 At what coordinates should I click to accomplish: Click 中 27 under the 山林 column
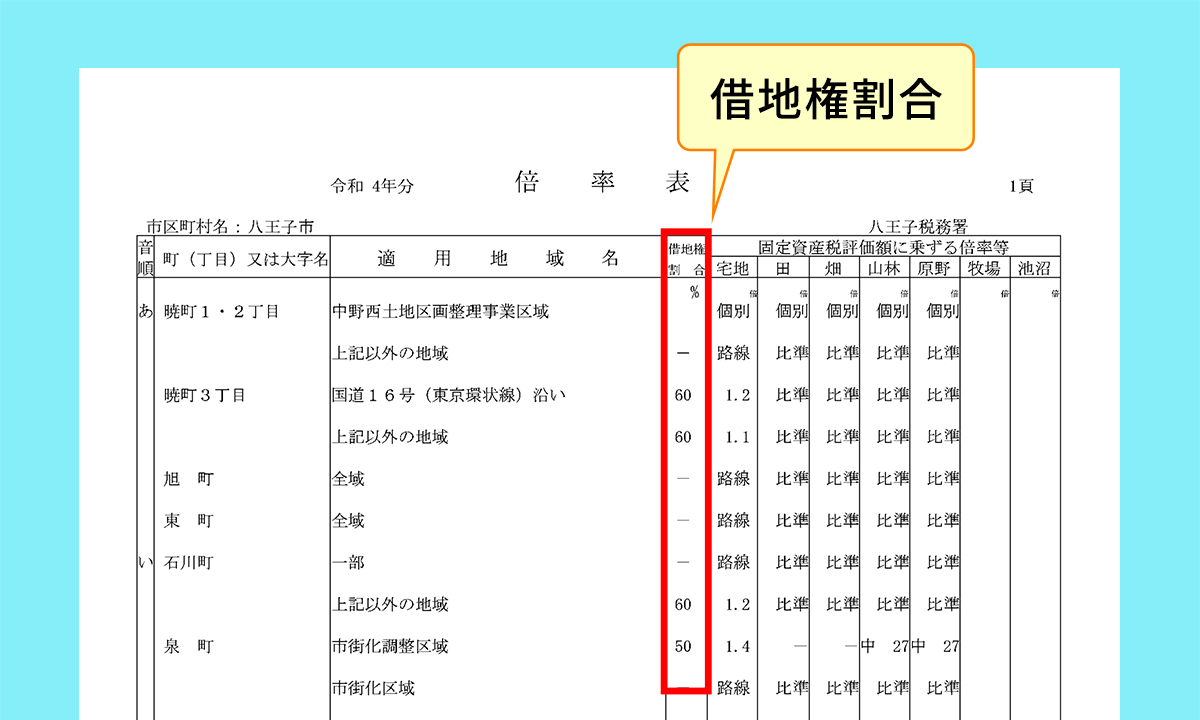884,647
